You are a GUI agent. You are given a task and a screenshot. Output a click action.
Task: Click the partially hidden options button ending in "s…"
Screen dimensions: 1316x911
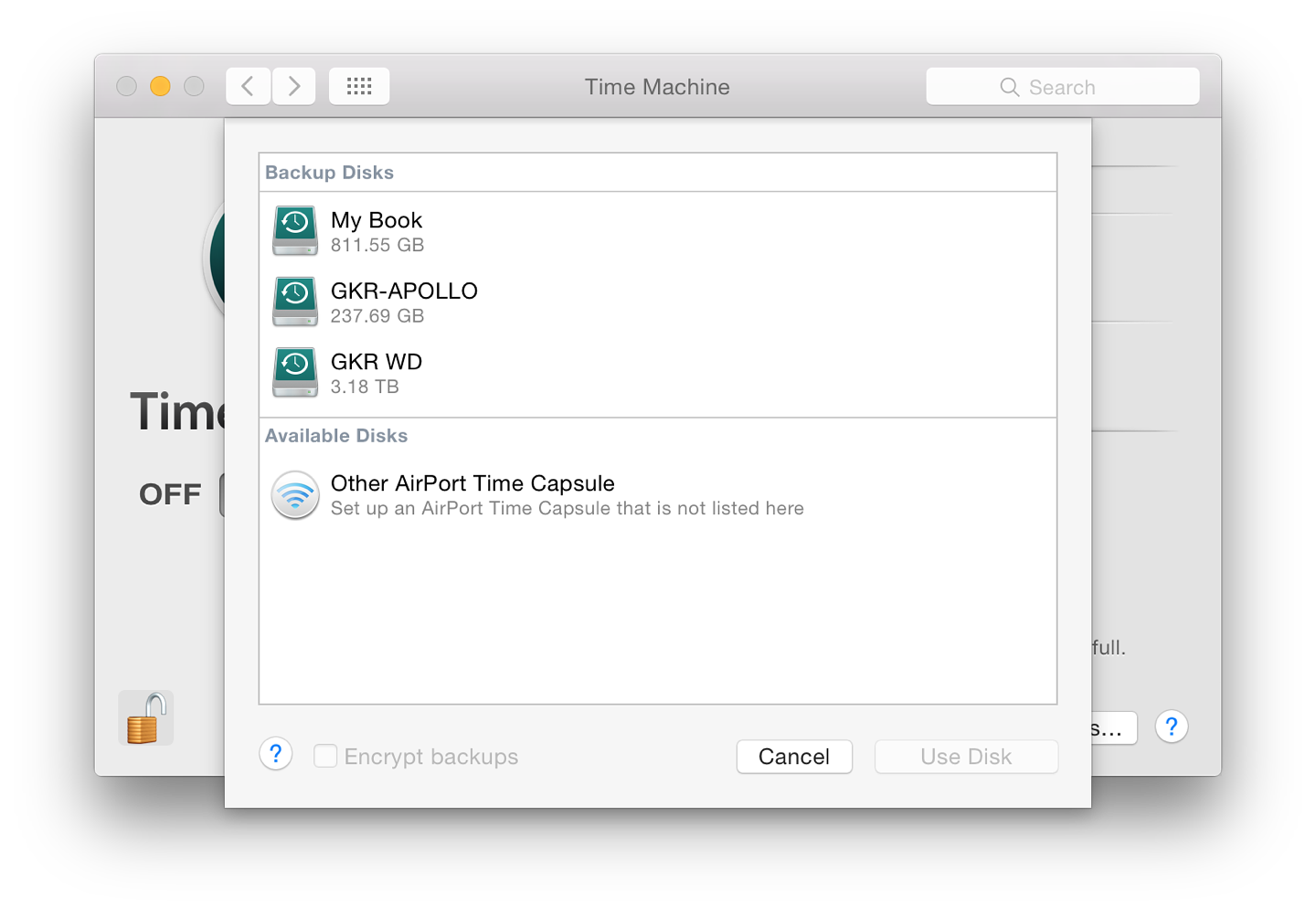point(1114,727)
